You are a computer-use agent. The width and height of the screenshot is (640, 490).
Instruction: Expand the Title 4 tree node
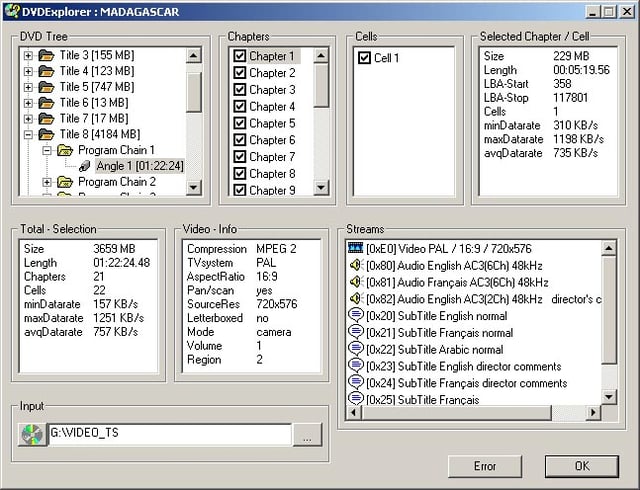[28, 71]
